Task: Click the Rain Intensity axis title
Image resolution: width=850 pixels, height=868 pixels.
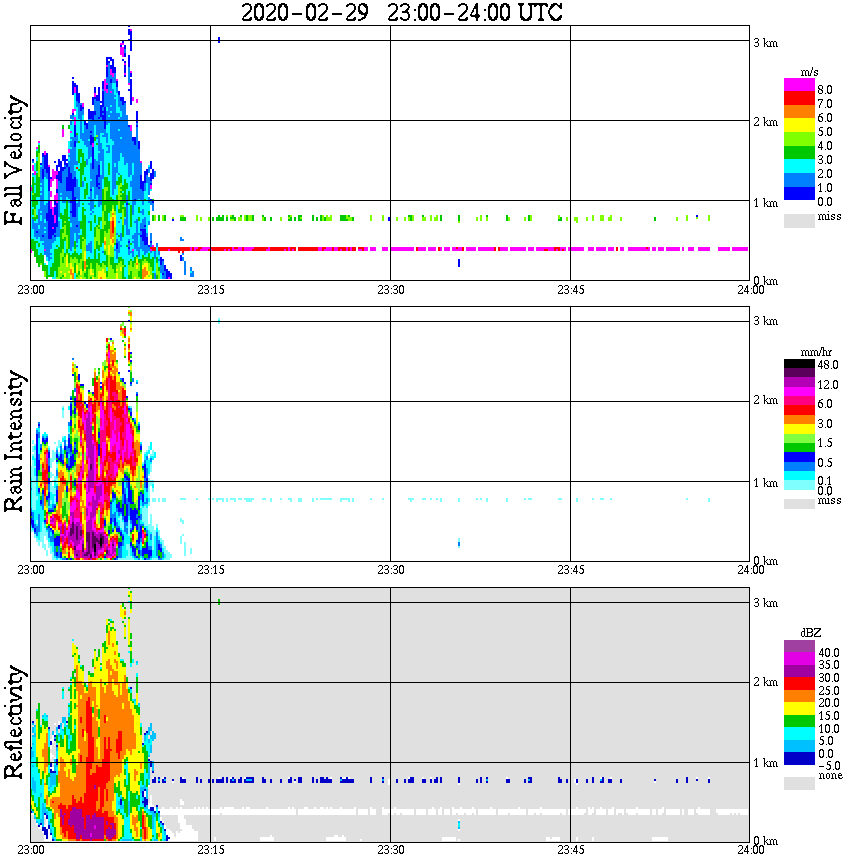Action: pyautogui.click(x=14, y=441)
